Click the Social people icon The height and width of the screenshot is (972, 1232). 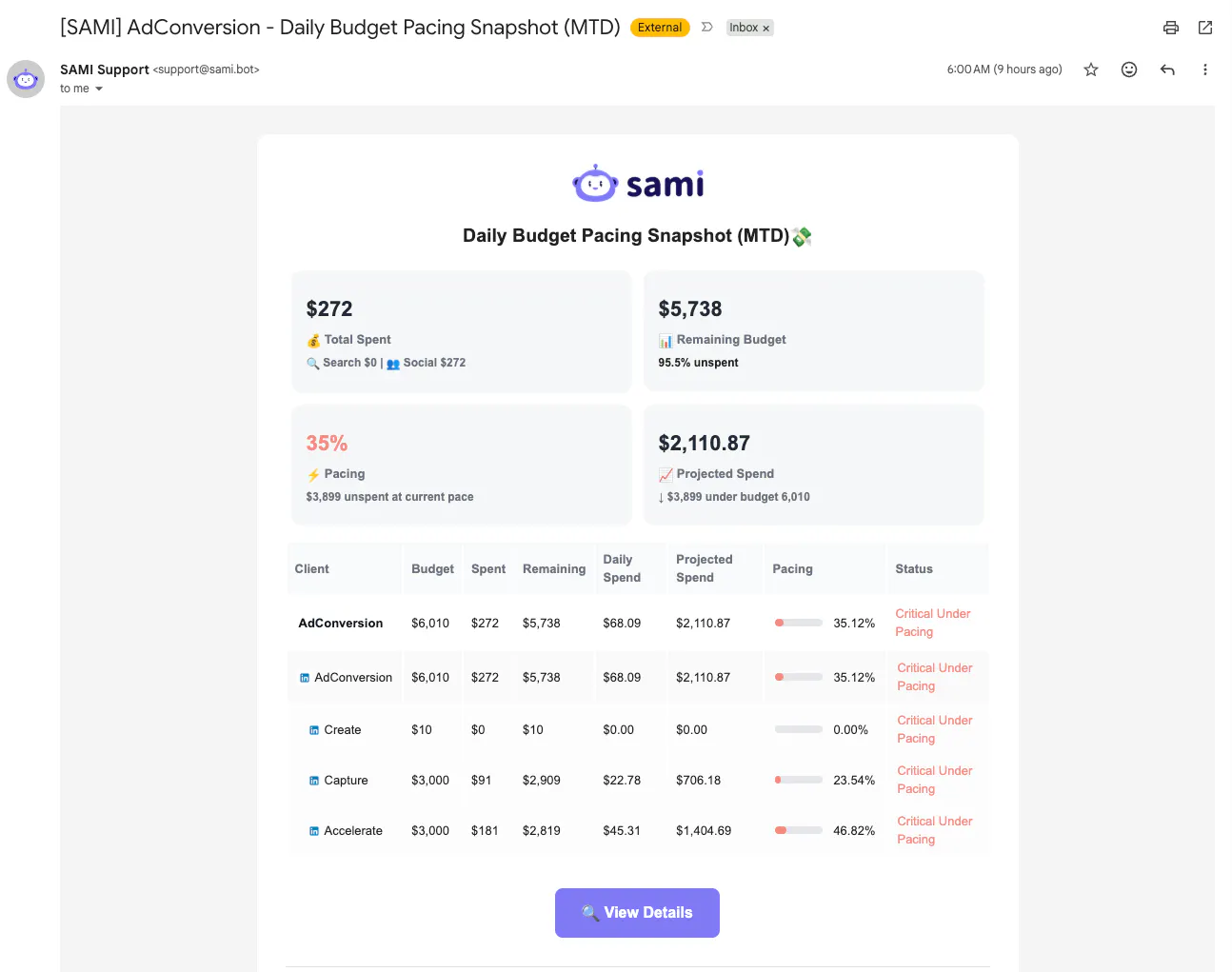pos(393,364)
